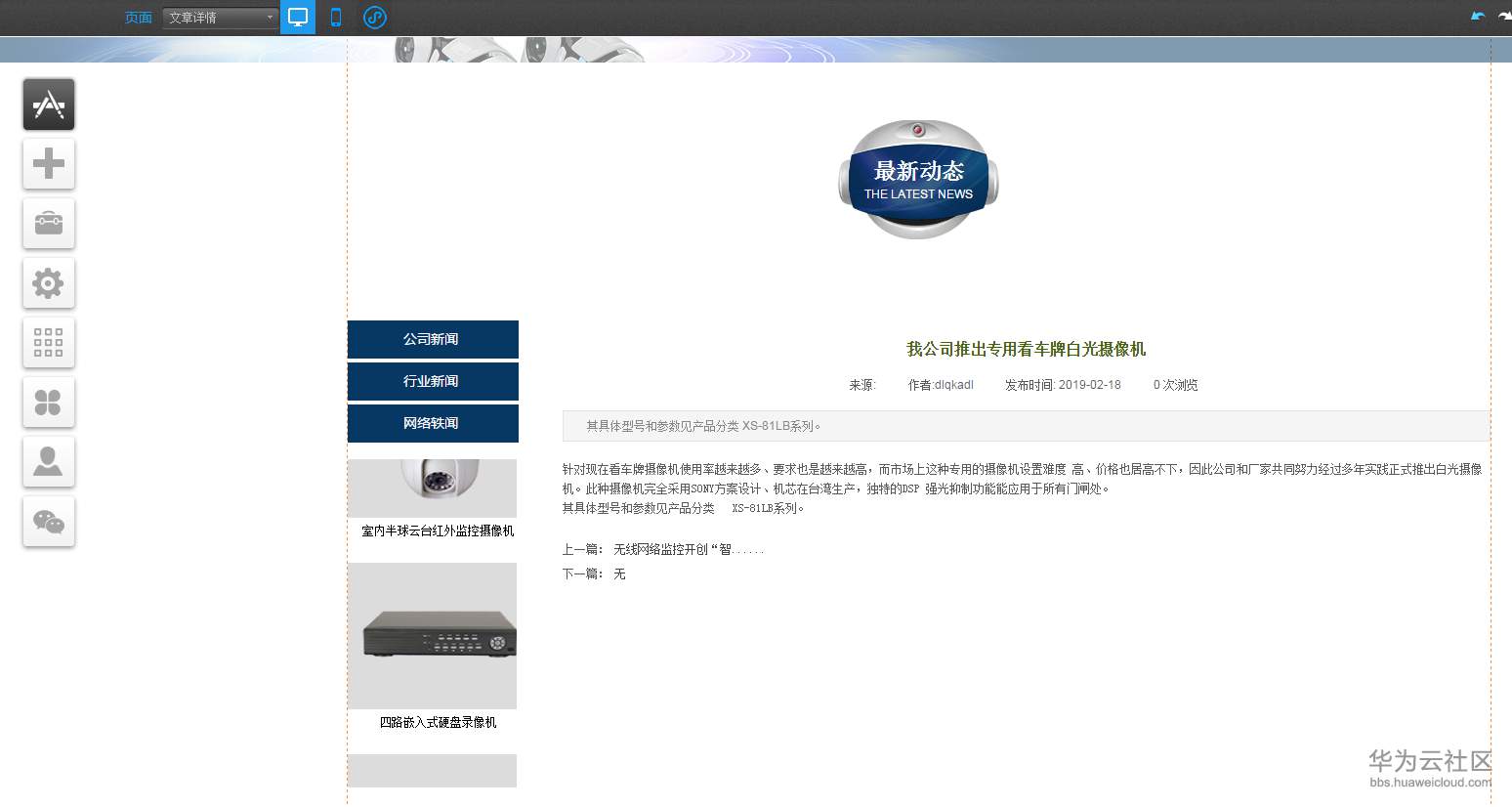This screenshot has height=807, width=1512.
Task: Expand the 公司新闻 news category
Action: pyautogui.click(x=432, y=339)
